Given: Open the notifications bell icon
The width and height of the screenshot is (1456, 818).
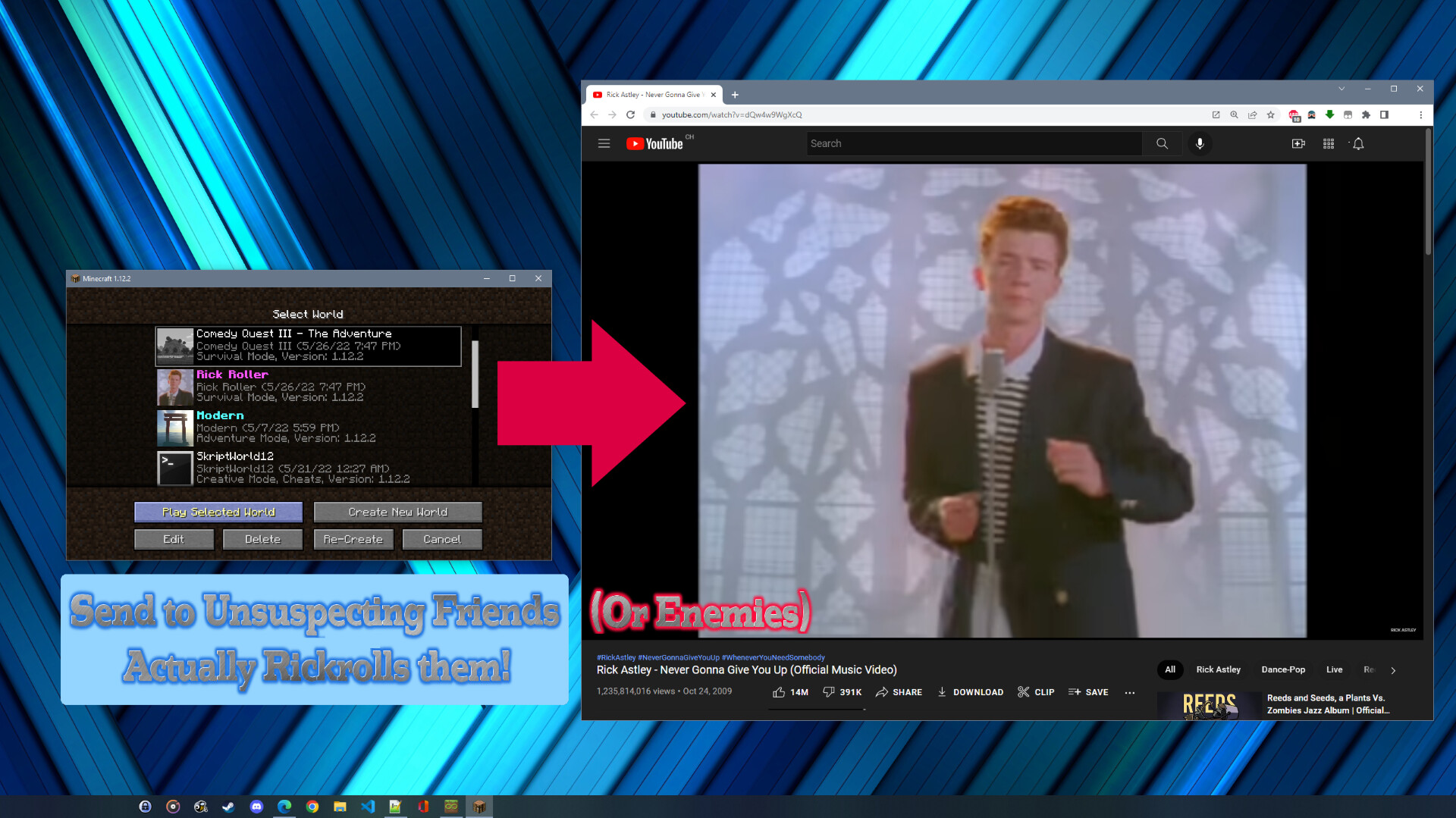Looking at the screenshot, I should point(1358,143).
